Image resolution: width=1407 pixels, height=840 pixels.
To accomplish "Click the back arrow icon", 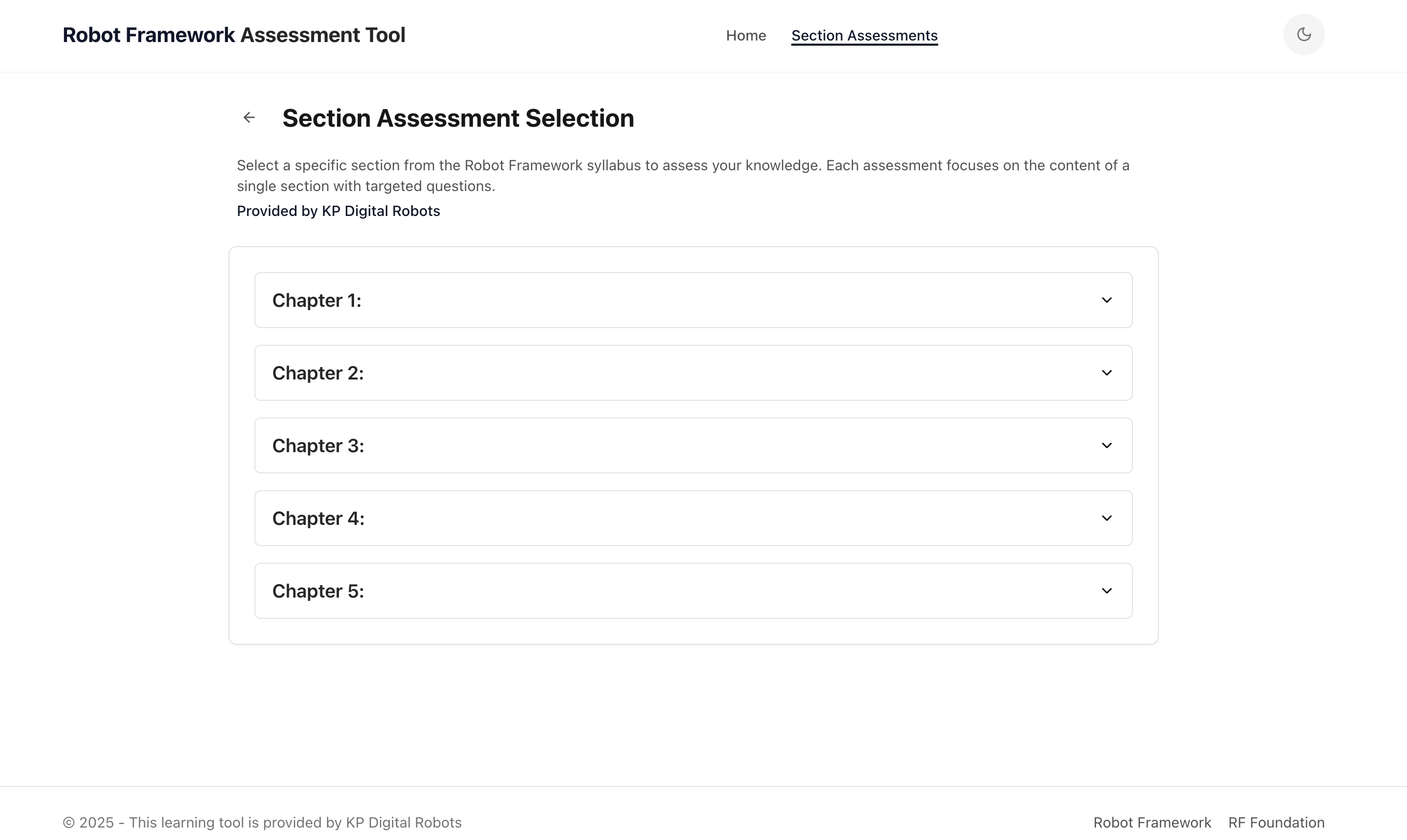I will [249, 118].
